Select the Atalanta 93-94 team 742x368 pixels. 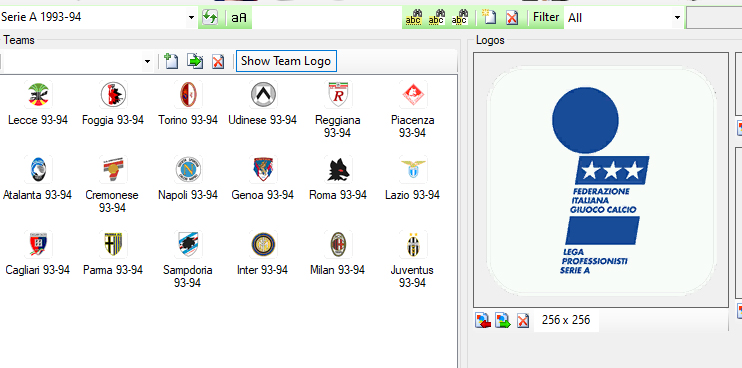pyautogui.click(x=37, y=178)
